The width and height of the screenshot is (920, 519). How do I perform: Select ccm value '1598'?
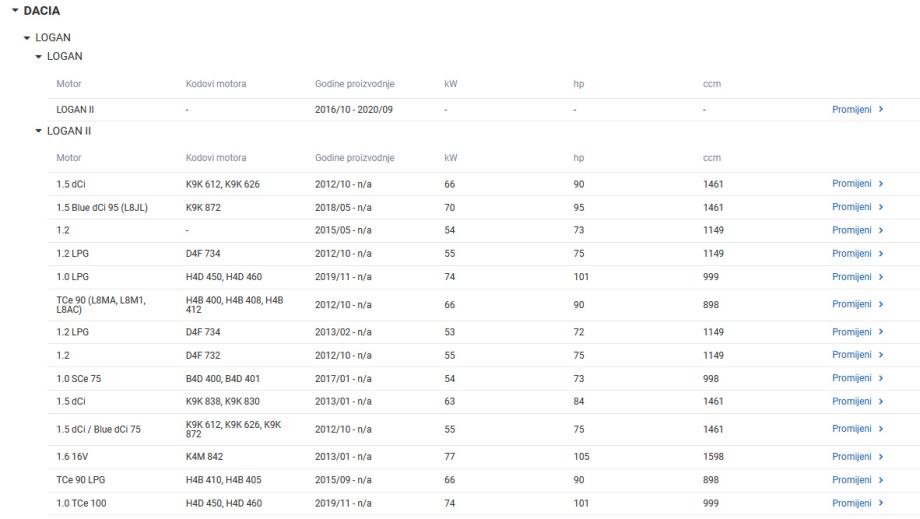pyautogui.click(x=713, y=456)
